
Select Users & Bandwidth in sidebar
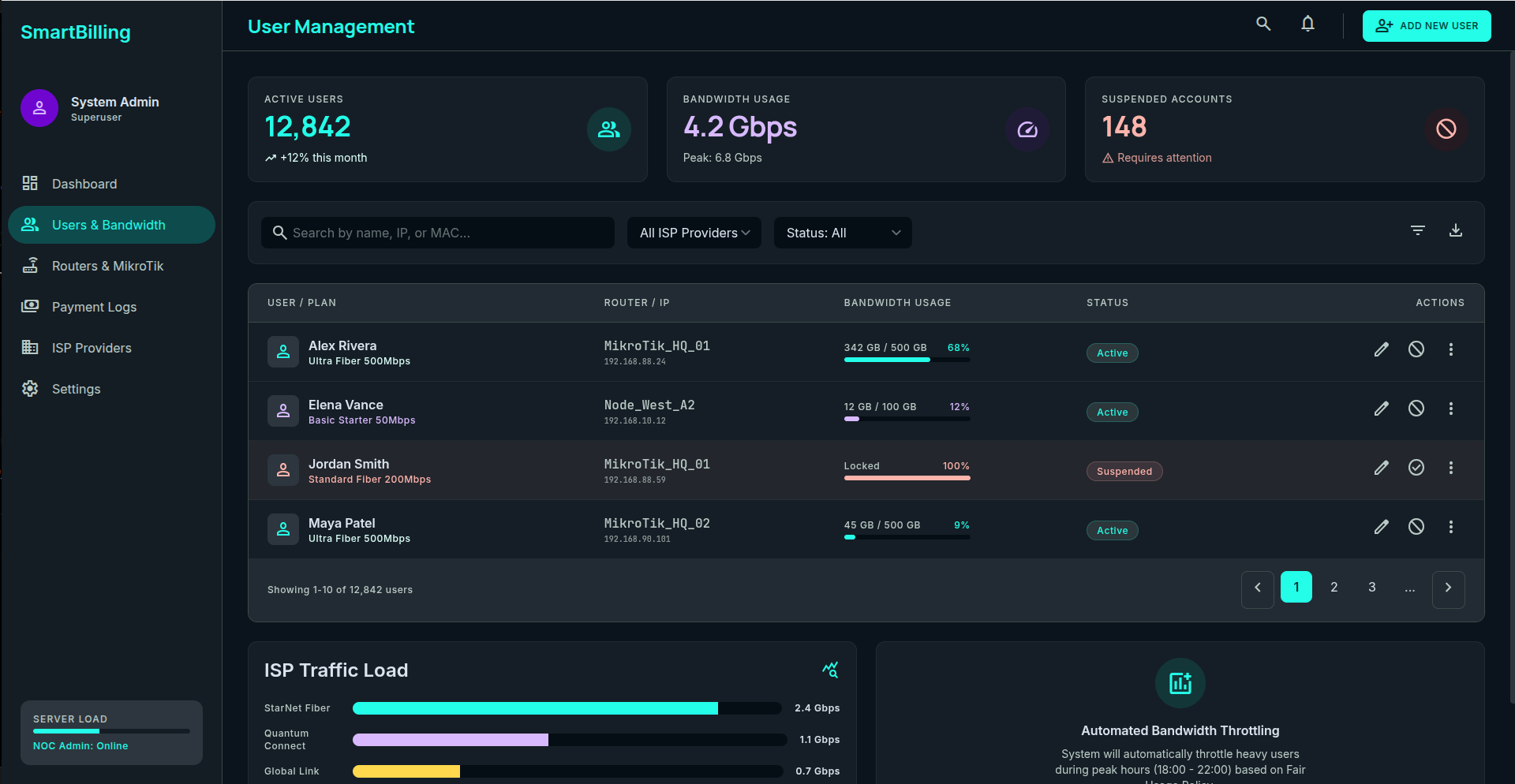(x=111, y=225)
